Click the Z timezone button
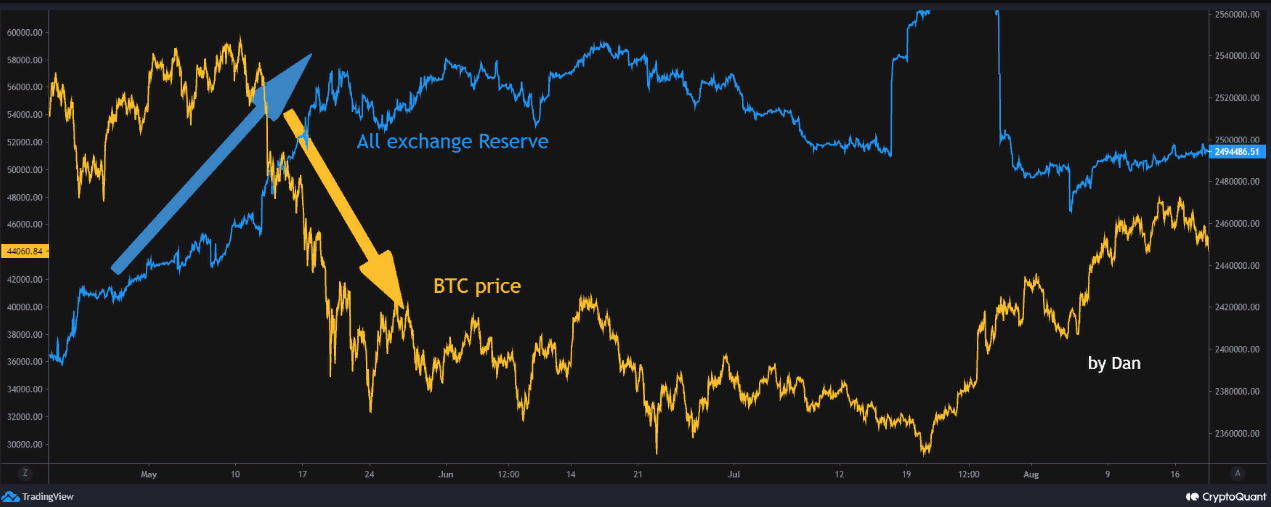 [24, 472]
